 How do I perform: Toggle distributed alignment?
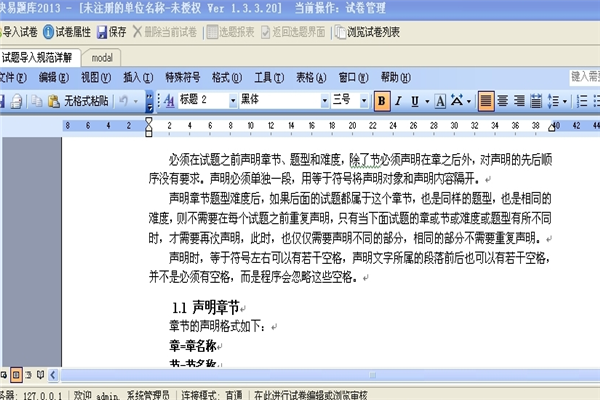pos(536,101)
